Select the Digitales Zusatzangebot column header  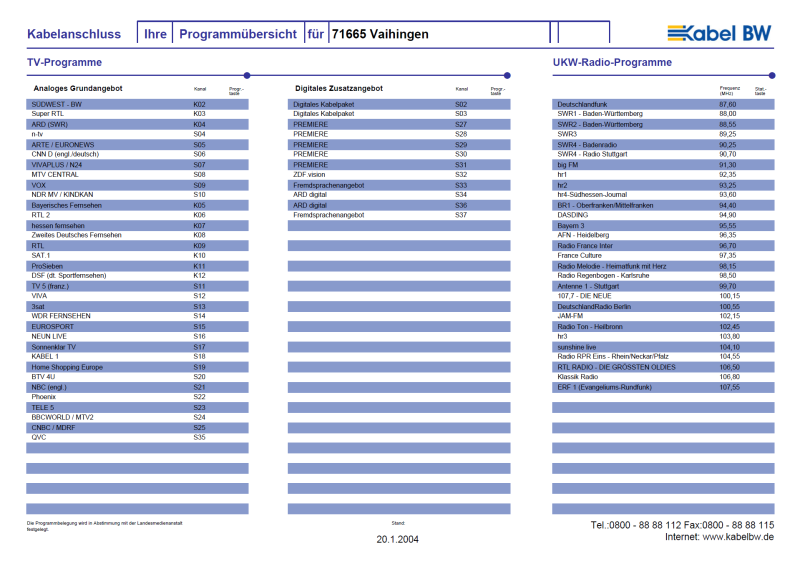(x=339, y=88)
